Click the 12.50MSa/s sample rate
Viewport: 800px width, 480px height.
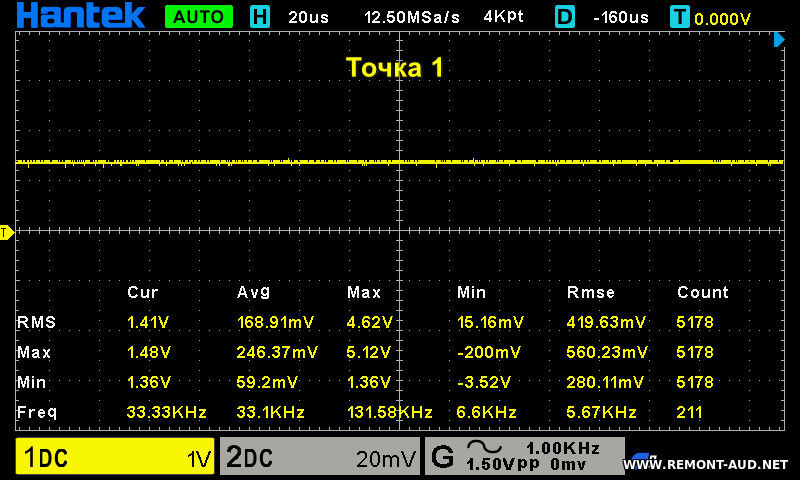point(412,17)
